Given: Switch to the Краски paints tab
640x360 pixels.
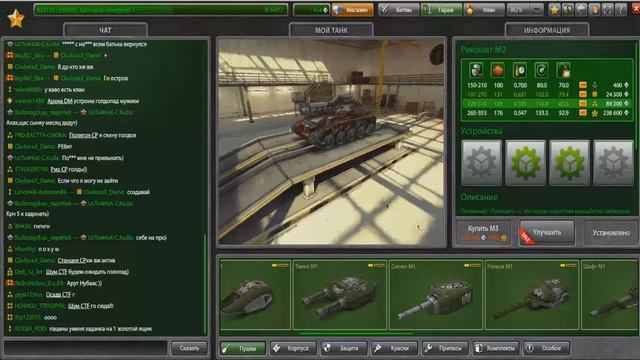Looking at the screenshot, I should click(x=394, y=348).
